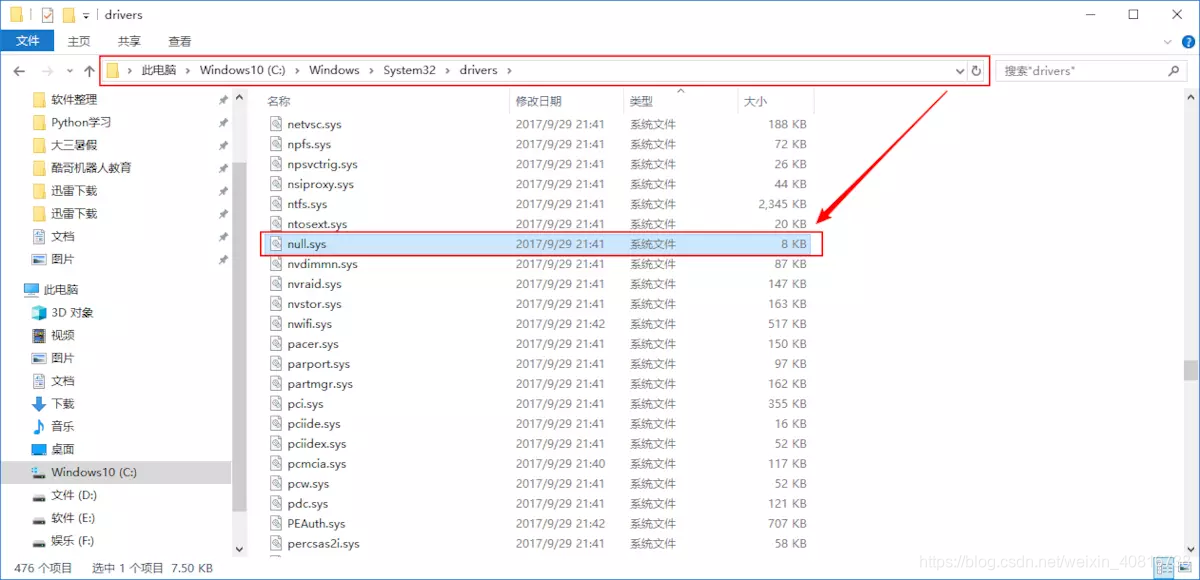
Task: Click the pin icon beside 大三暑假
Action: 223,146
